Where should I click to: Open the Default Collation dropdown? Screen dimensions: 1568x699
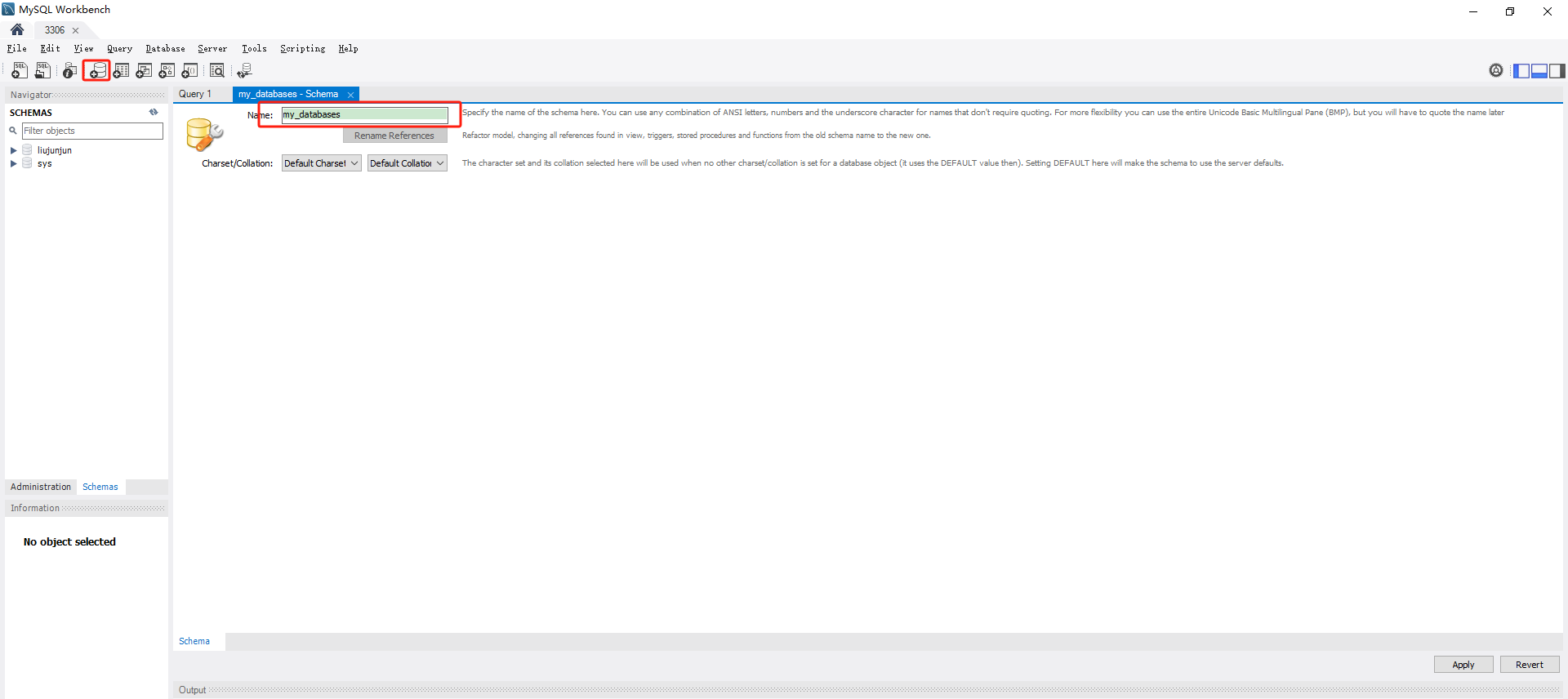click(407, 163)
